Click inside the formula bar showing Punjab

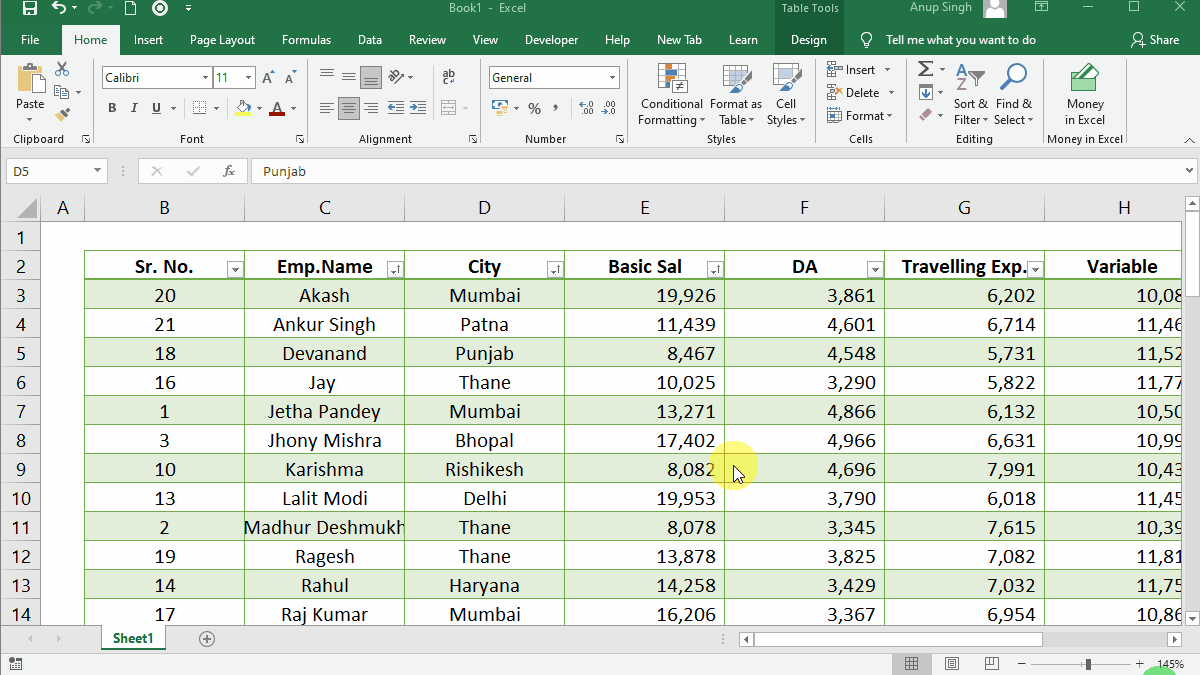pos(400,171)
